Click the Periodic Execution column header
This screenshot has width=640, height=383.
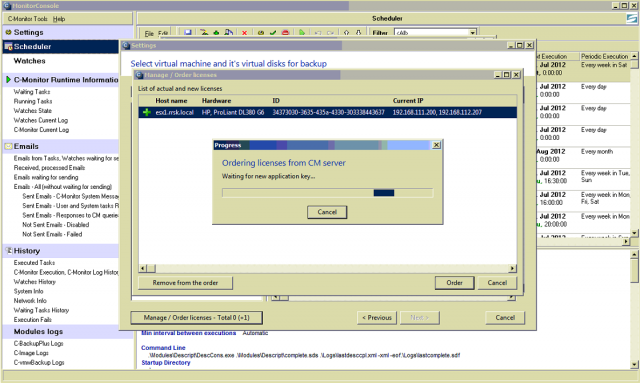[604, 56]
